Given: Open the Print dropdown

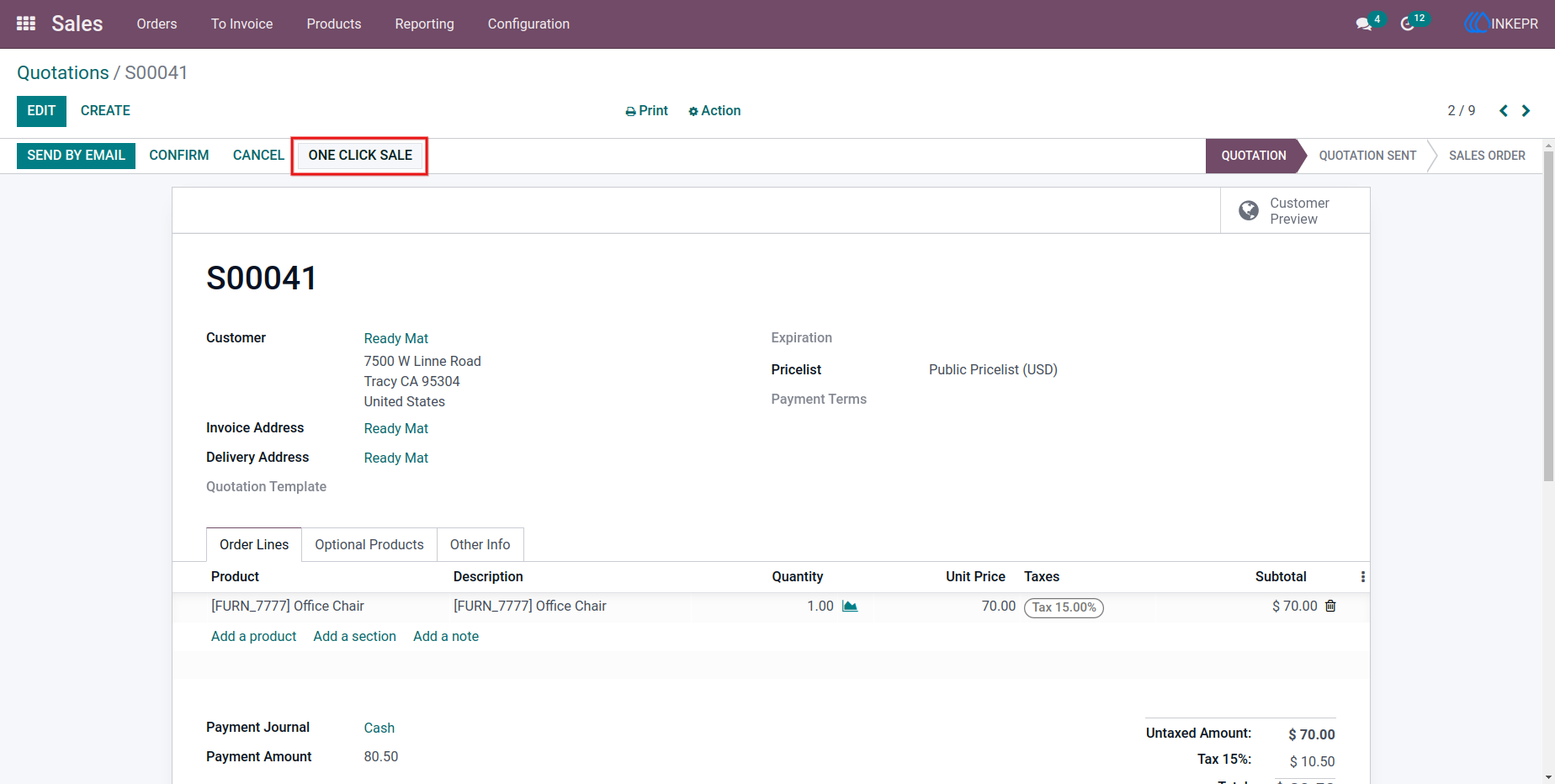Looking at the screenshot, I should 646,111.
